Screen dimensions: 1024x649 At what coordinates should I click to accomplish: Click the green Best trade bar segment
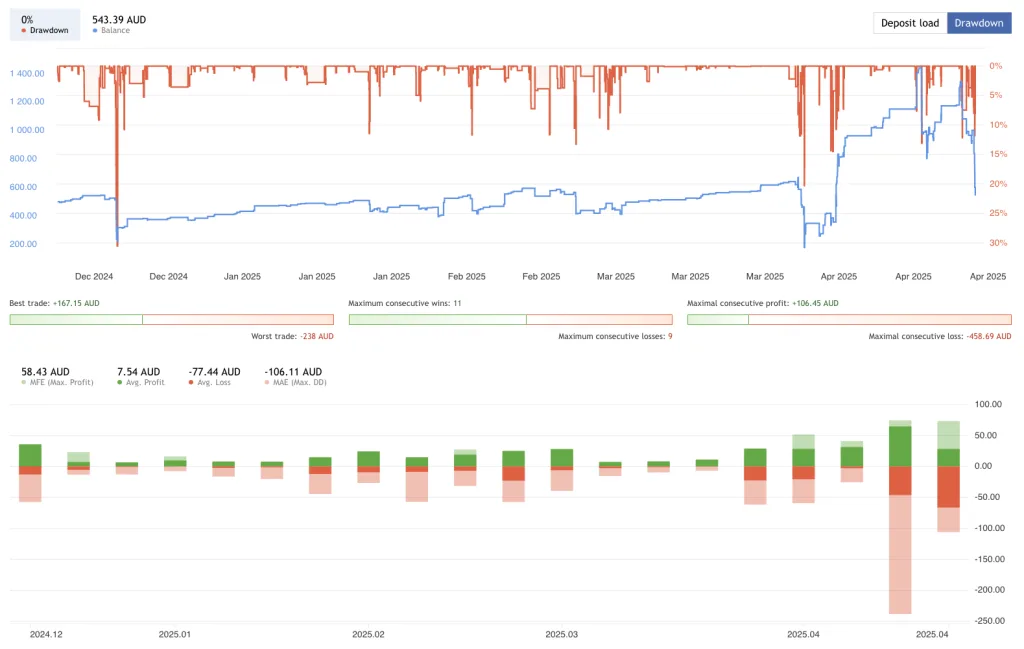click(76, 319)
